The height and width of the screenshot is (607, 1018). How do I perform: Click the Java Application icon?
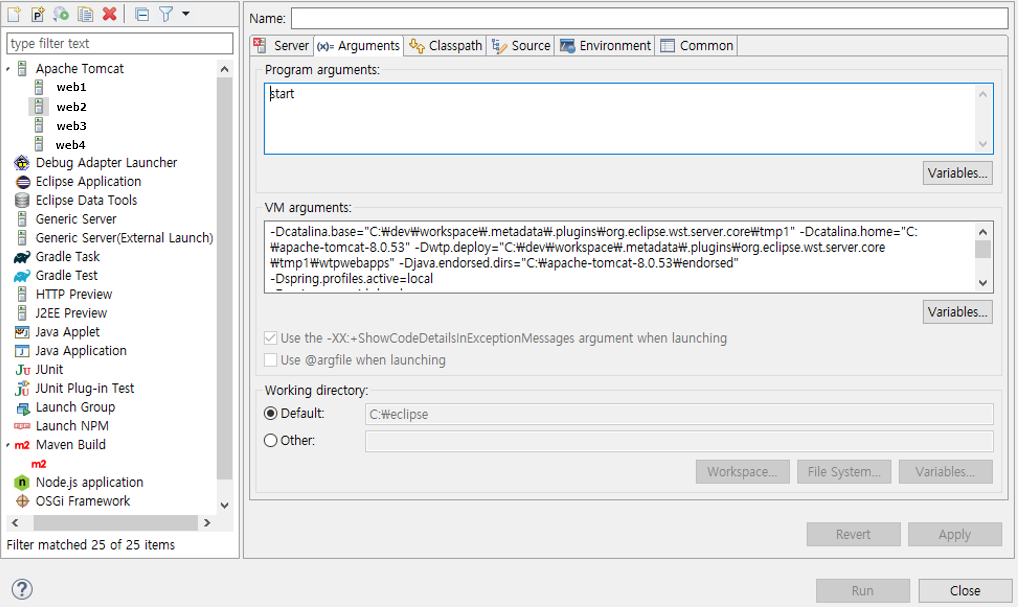coord(22,351)
